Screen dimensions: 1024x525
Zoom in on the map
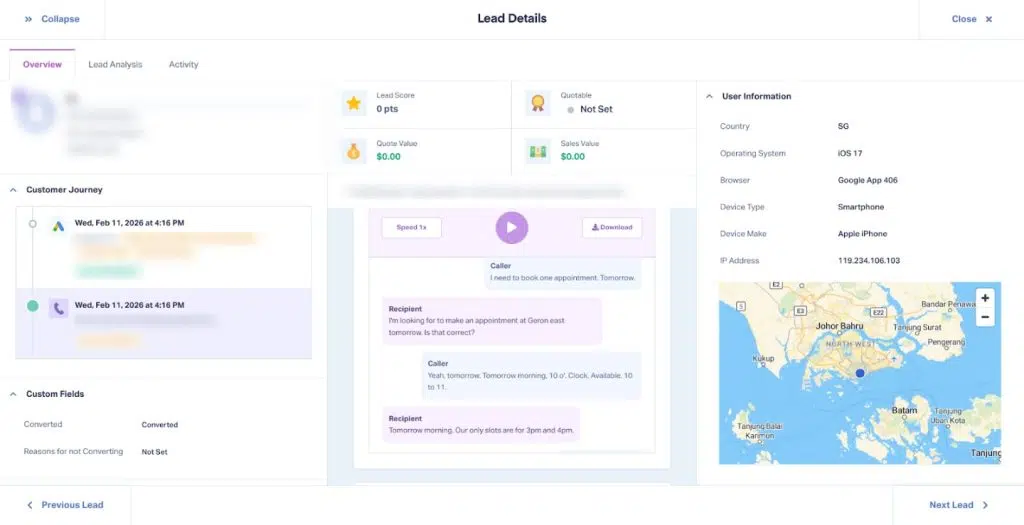click(x=985, y=298)
